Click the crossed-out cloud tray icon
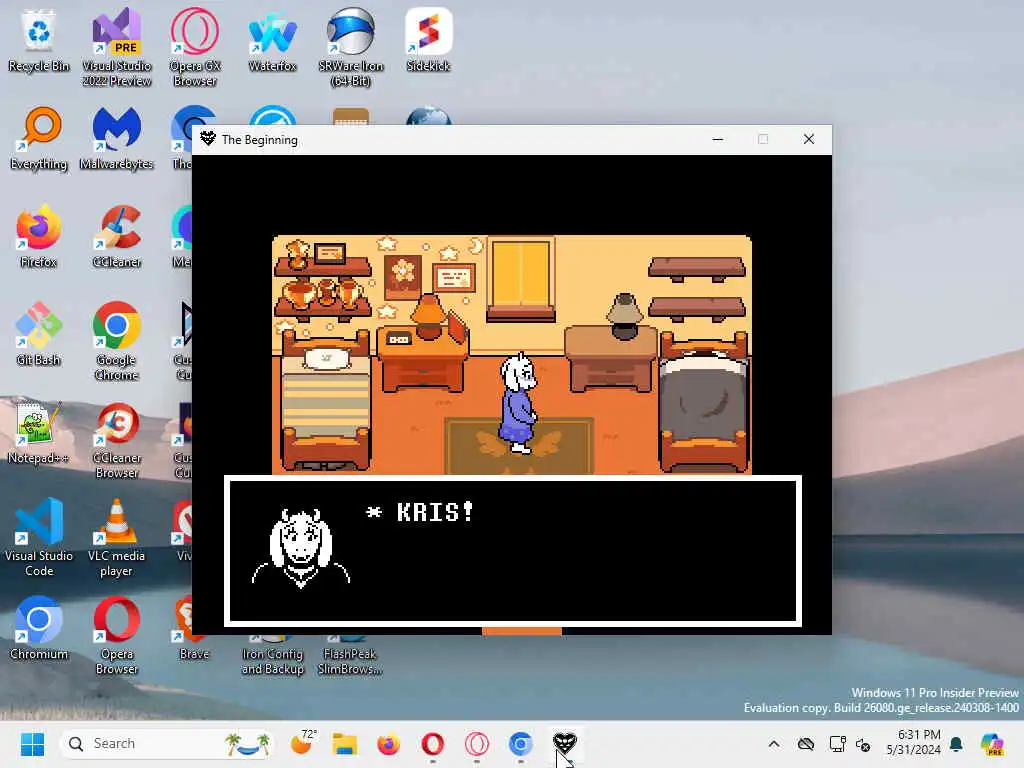The width and height of the screenshot is (1024, 768). point(806,744)
